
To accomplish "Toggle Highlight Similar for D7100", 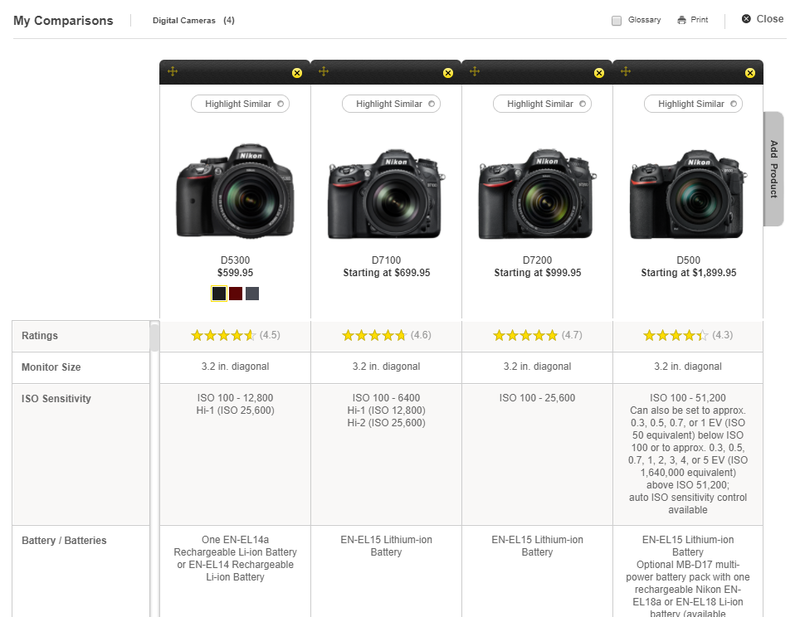I will click(391, 104).
